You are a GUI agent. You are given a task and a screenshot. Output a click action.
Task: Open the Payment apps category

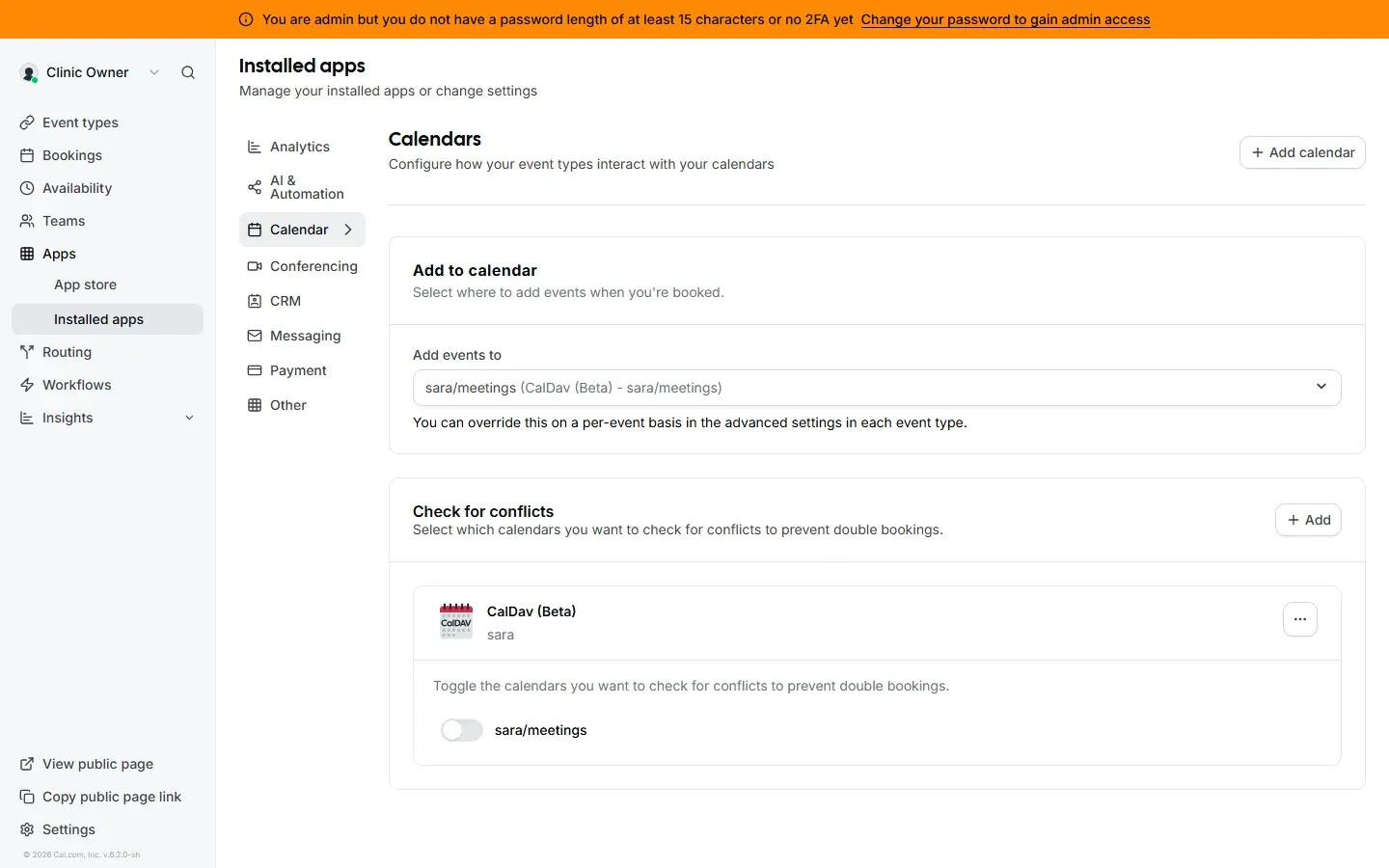pyautogui.click(x=302, y=370)
